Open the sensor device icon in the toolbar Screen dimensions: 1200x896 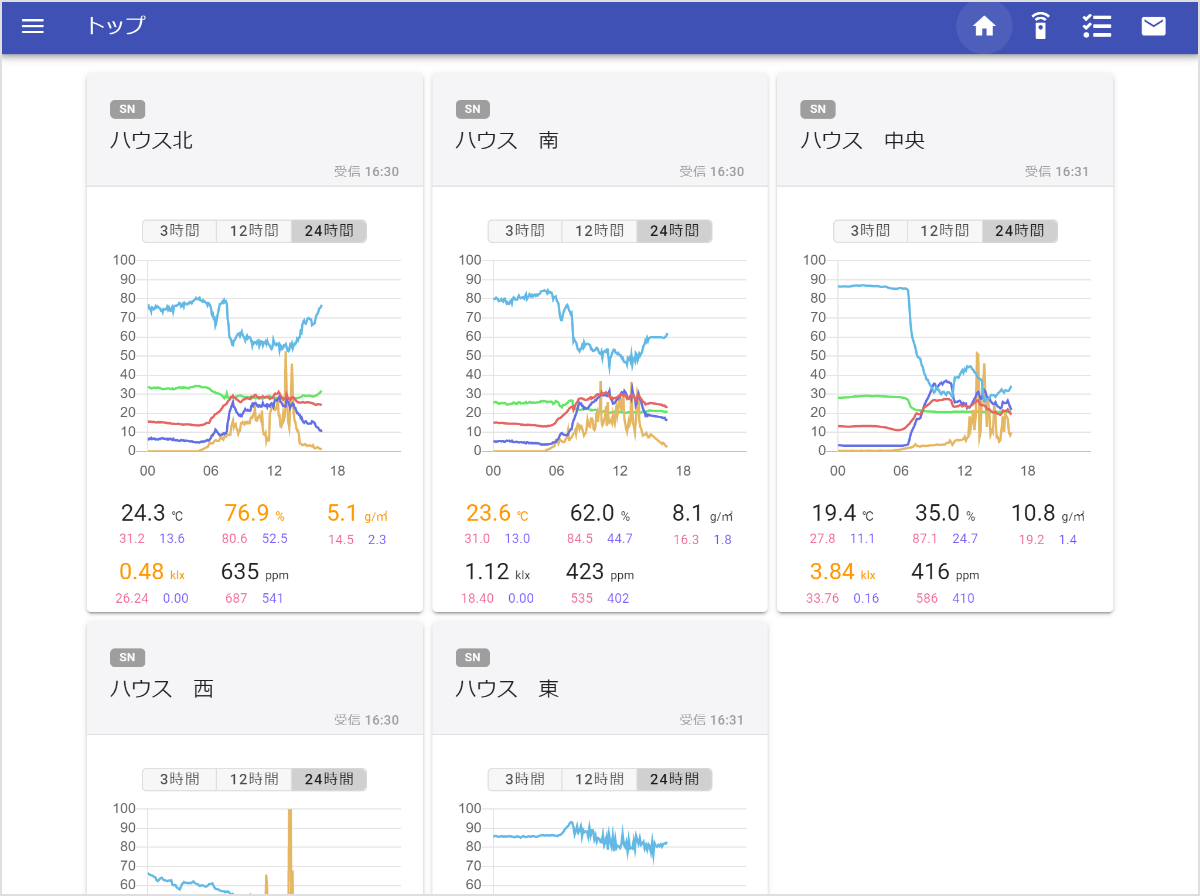tap(1040, 27)
